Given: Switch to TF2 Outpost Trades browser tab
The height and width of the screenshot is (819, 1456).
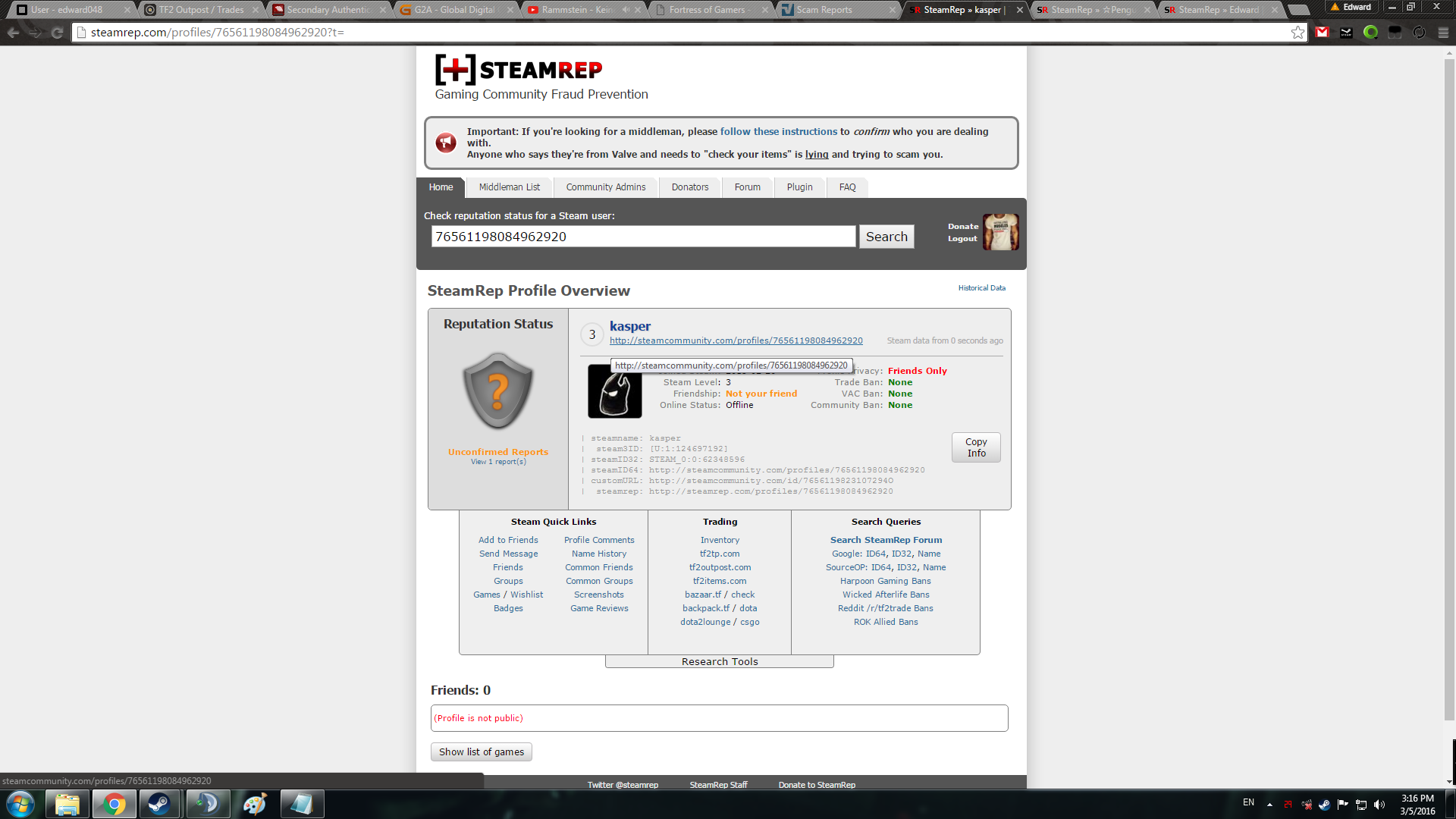Looking at the screenshot, I should [201, 10].
